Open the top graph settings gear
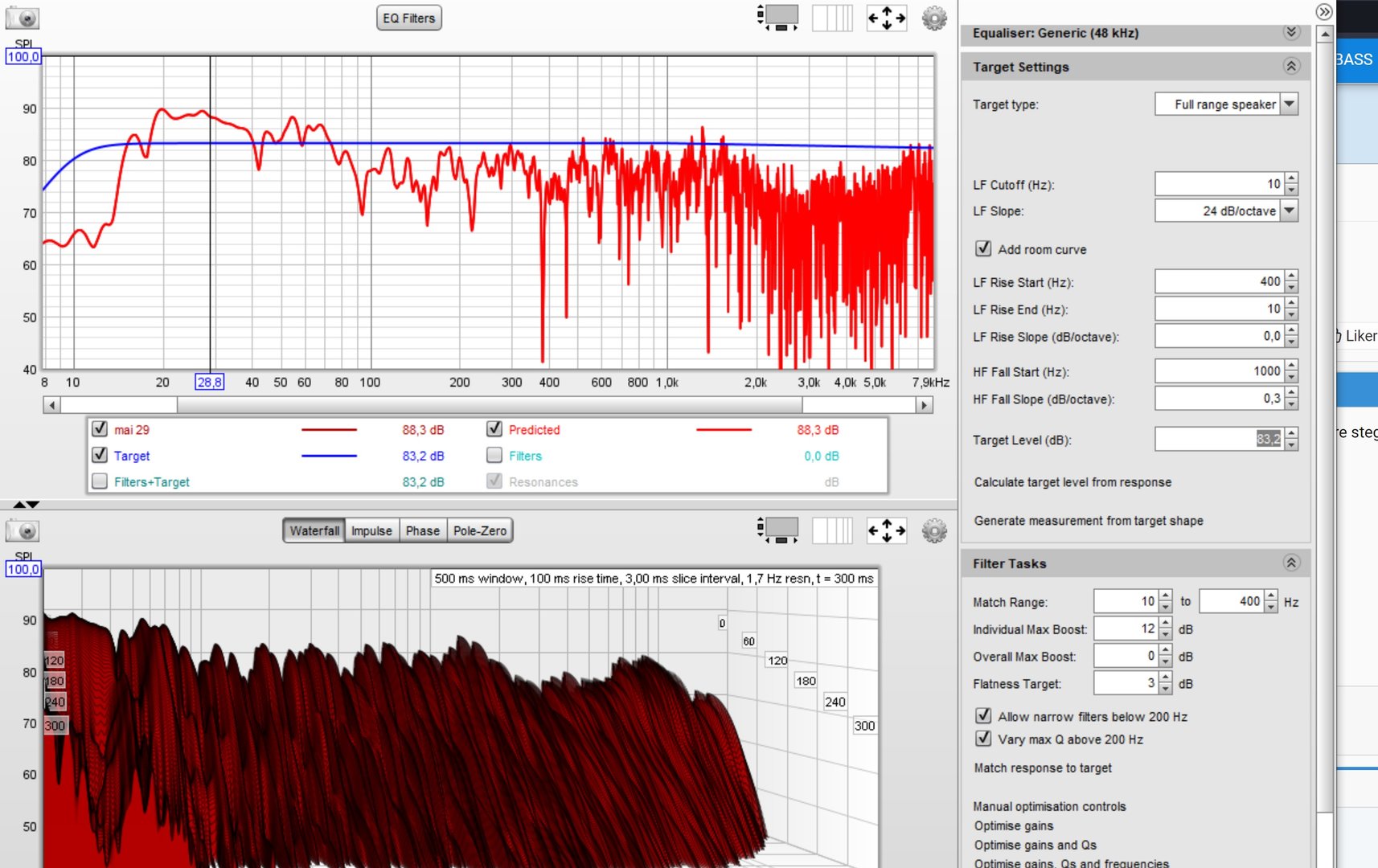1378x868 pixels. [x=933, y=18]
